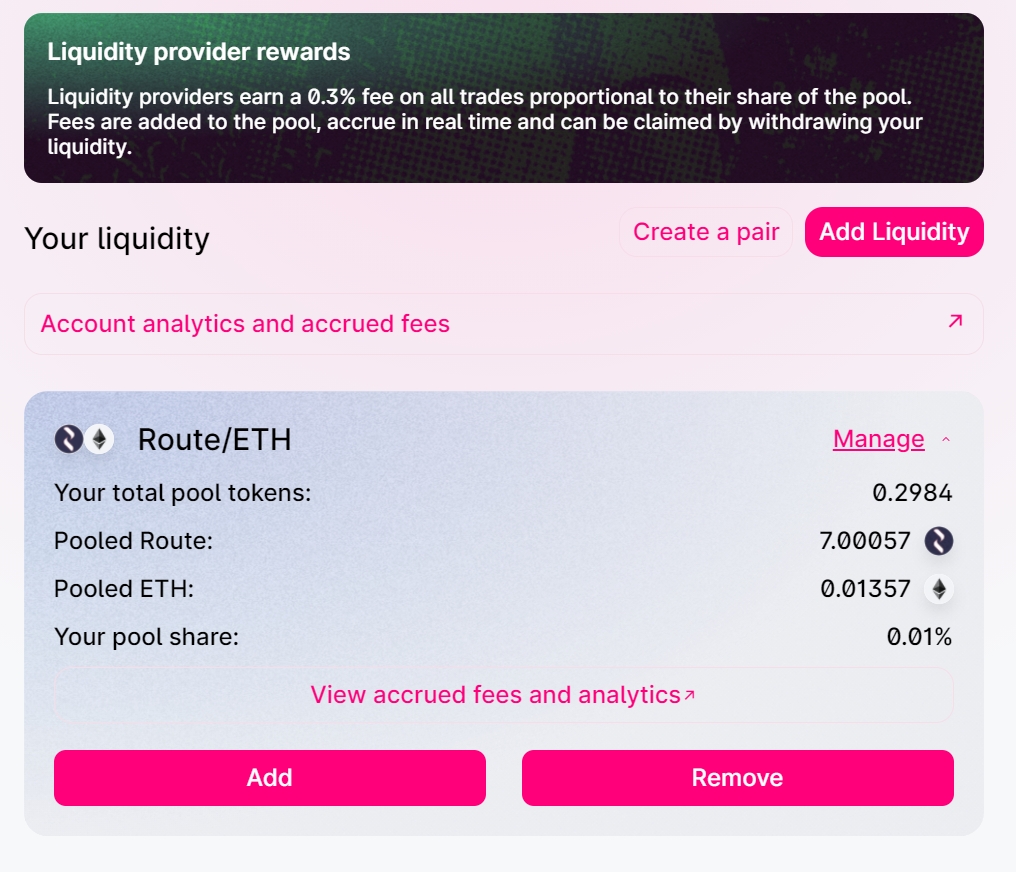The image size is (1016, 872).
Task: Click the Route token icon in pair header
Action: (x=69, y=439)
